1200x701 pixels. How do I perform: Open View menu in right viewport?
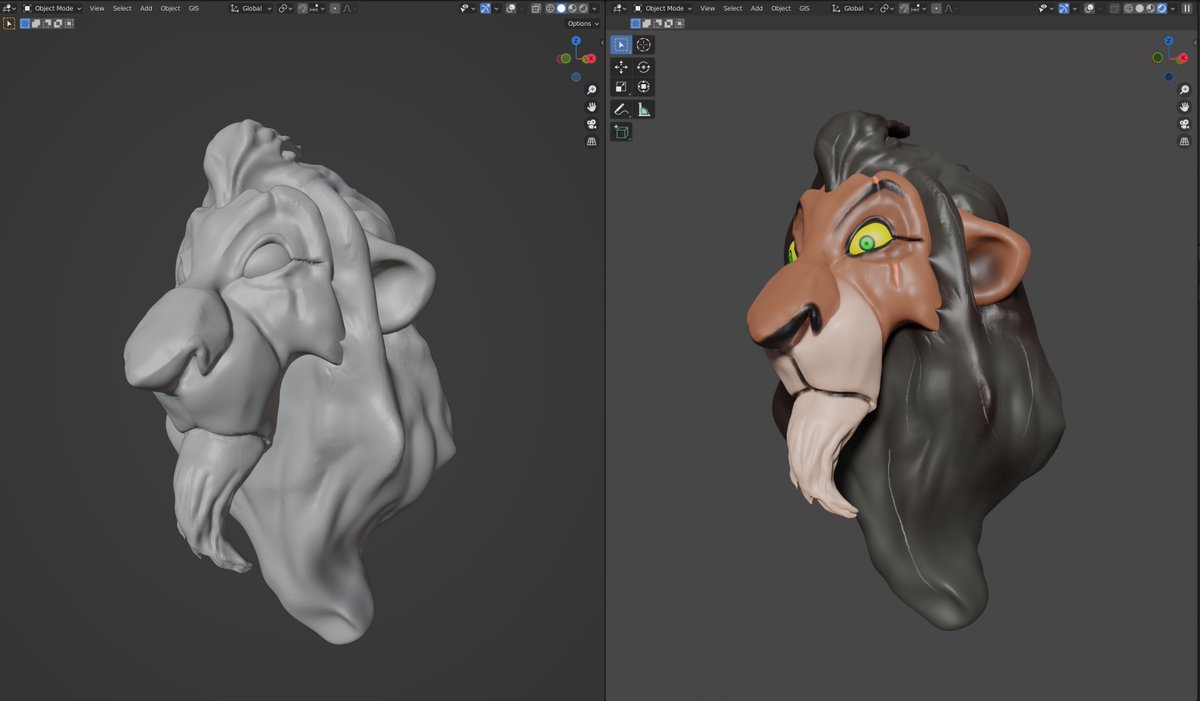point(707,8)
